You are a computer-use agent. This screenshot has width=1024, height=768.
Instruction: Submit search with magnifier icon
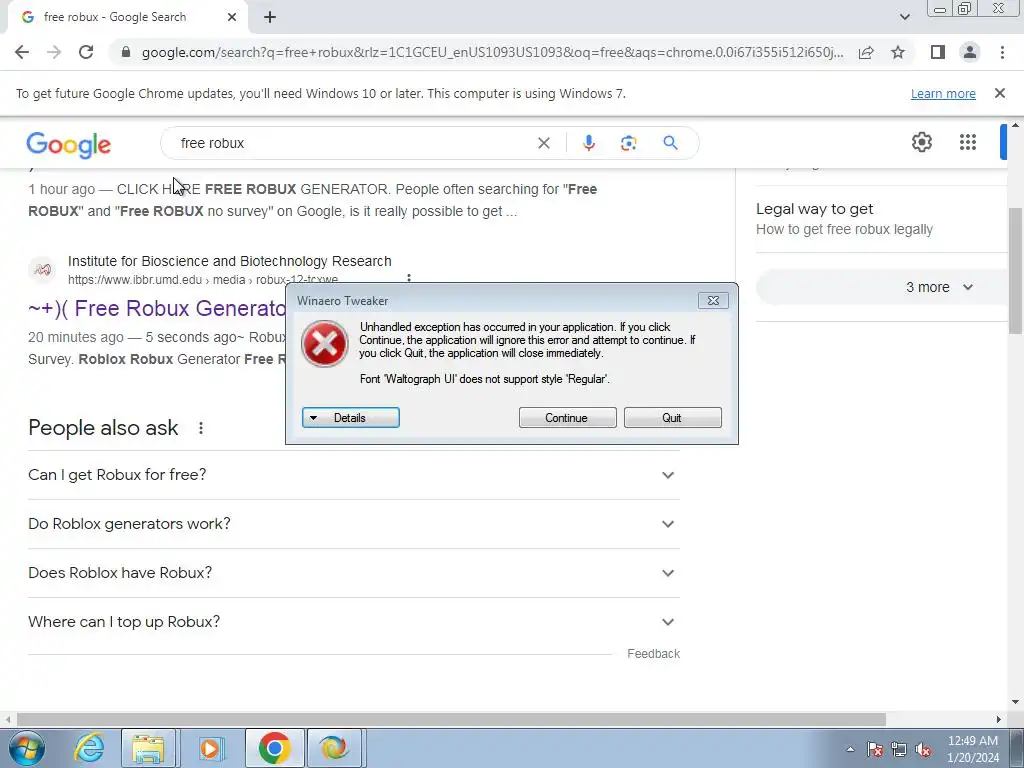coord(670,143)
